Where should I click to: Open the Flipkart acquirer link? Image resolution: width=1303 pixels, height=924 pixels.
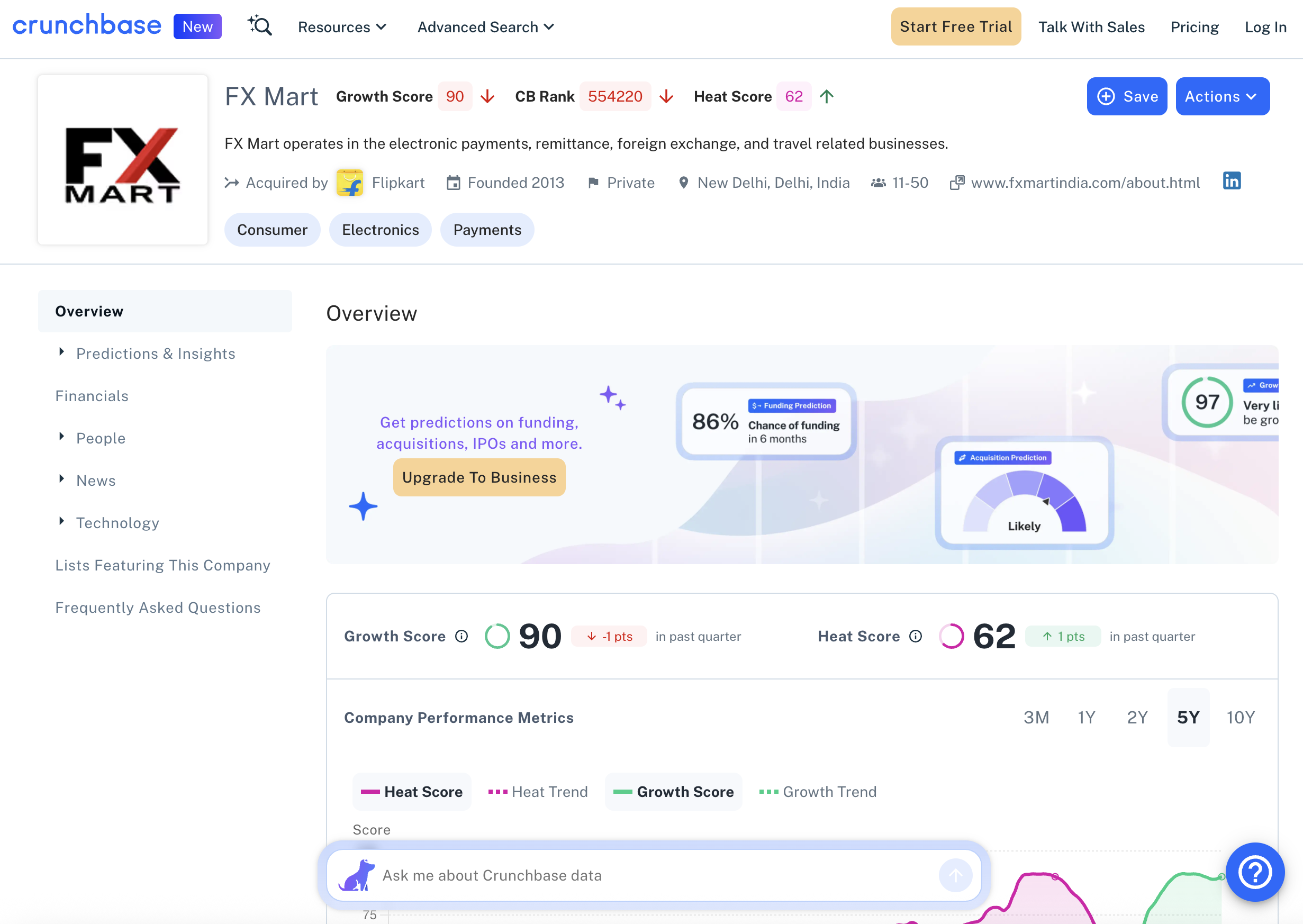click(398, 183)
